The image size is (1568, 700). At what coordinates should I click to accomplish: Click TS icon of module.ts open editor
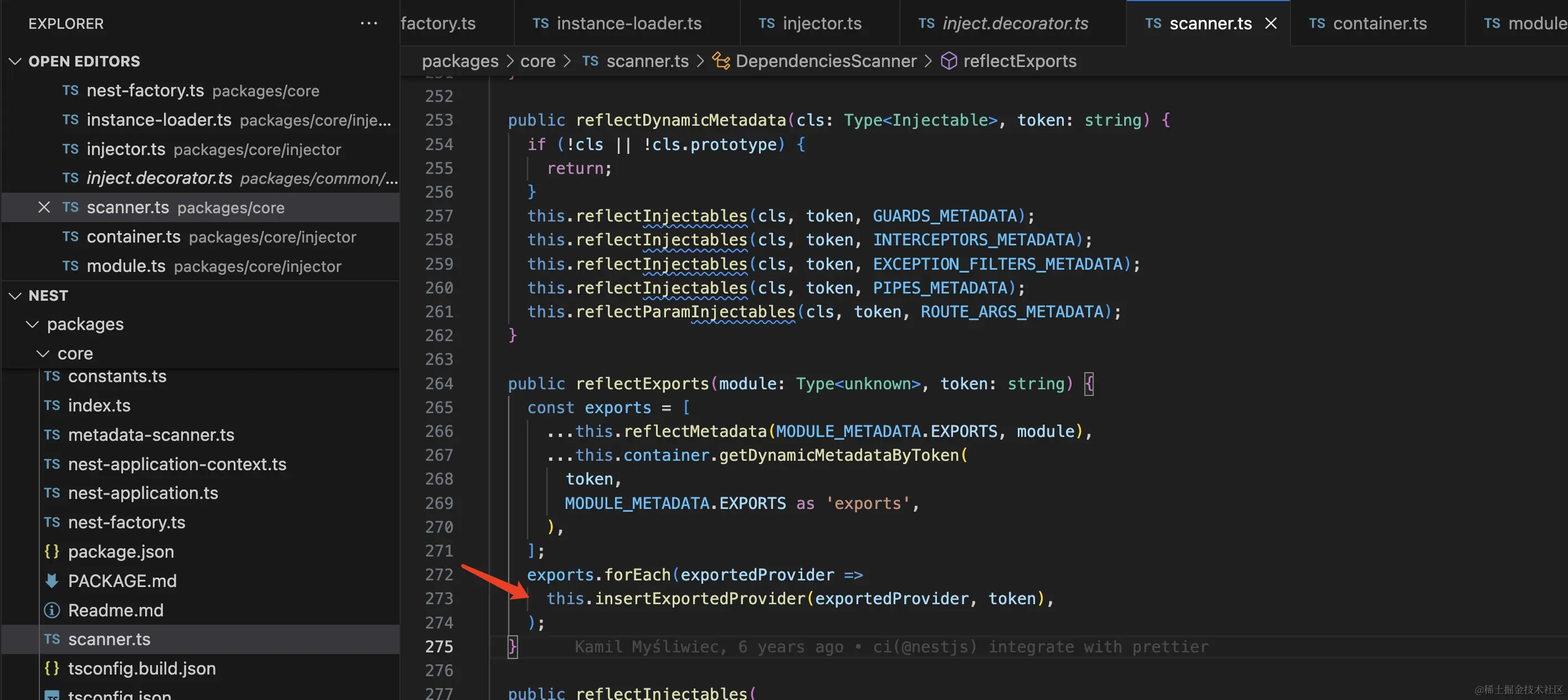tap(70, 266)
